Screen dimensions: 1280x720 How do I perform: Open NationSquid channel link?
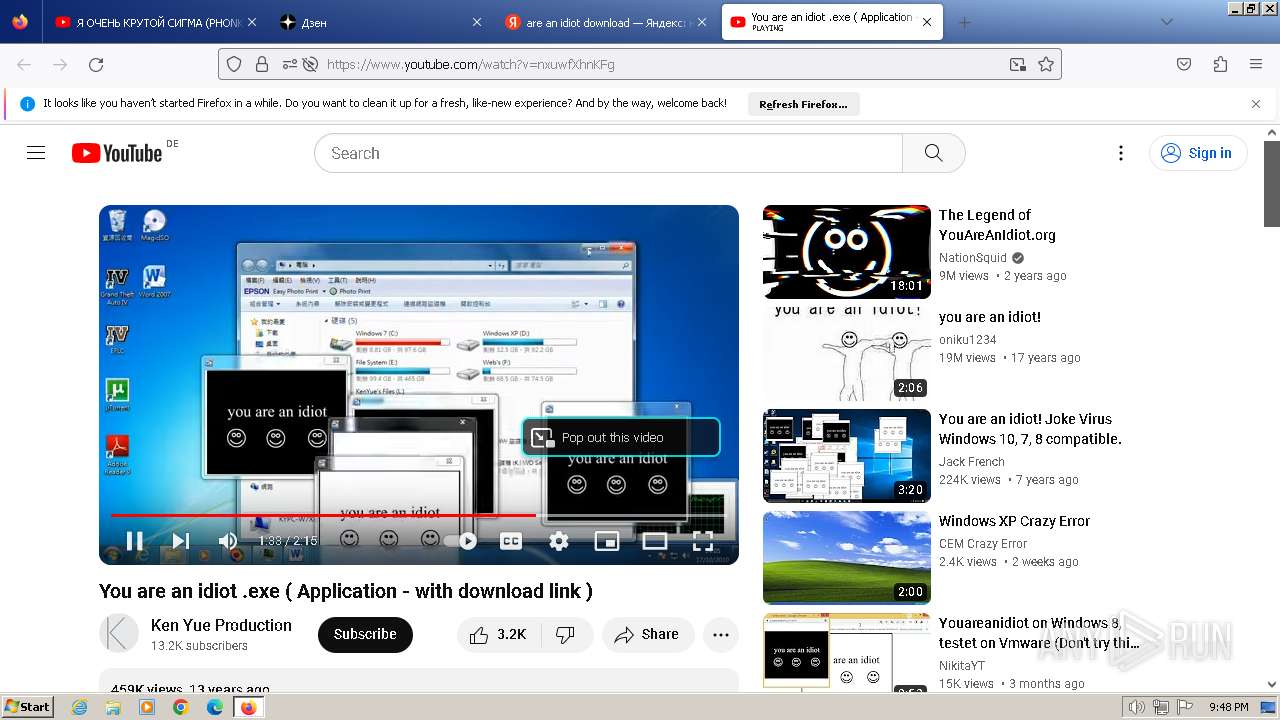click(972, 257)
